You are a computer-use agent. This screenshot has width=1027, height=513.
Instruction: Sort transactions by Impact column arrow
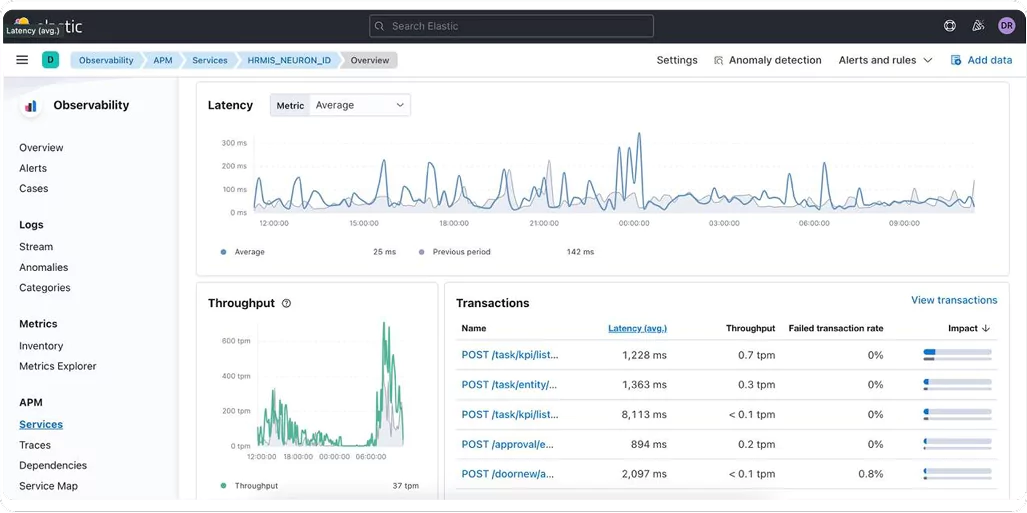tap(986, 328)
